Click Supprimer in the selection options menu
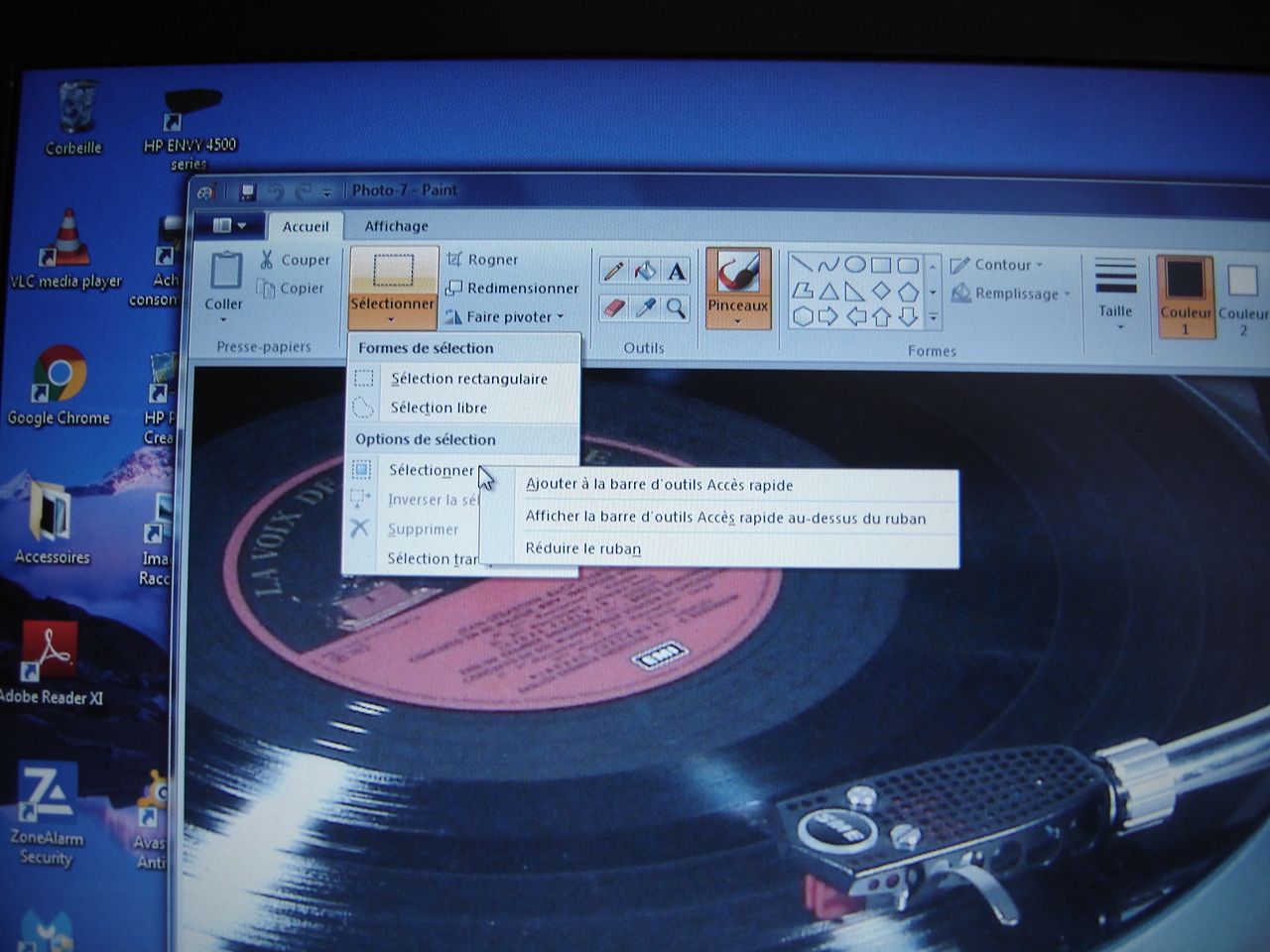Viewport: 1270px width, 952px height. [x=414, y=530]
